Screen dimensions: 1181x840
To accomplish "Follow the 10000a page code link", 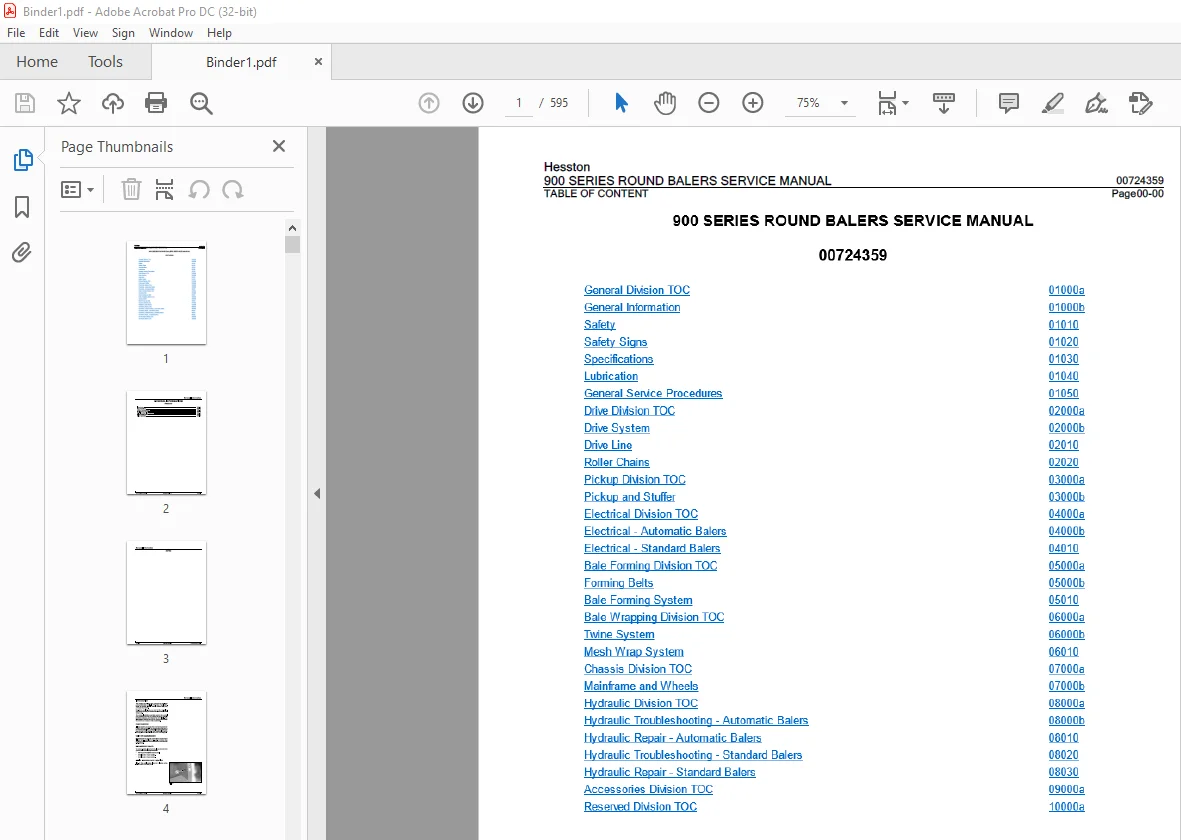I will [x=1067, y=807].
